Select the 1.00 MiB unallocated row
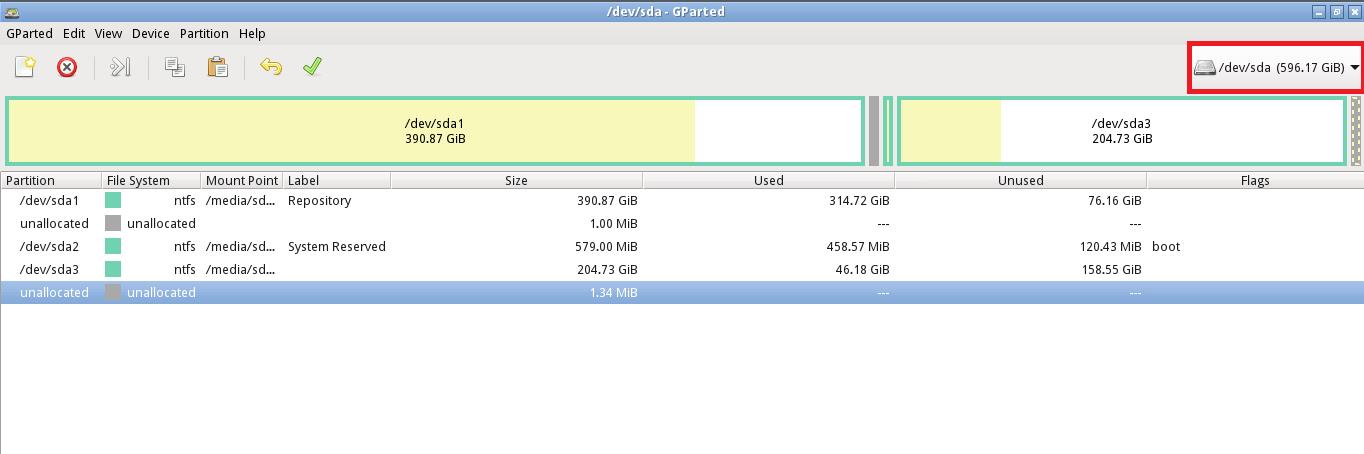Viewport: 1364px width, 454px height. click(x=682, y=223)
